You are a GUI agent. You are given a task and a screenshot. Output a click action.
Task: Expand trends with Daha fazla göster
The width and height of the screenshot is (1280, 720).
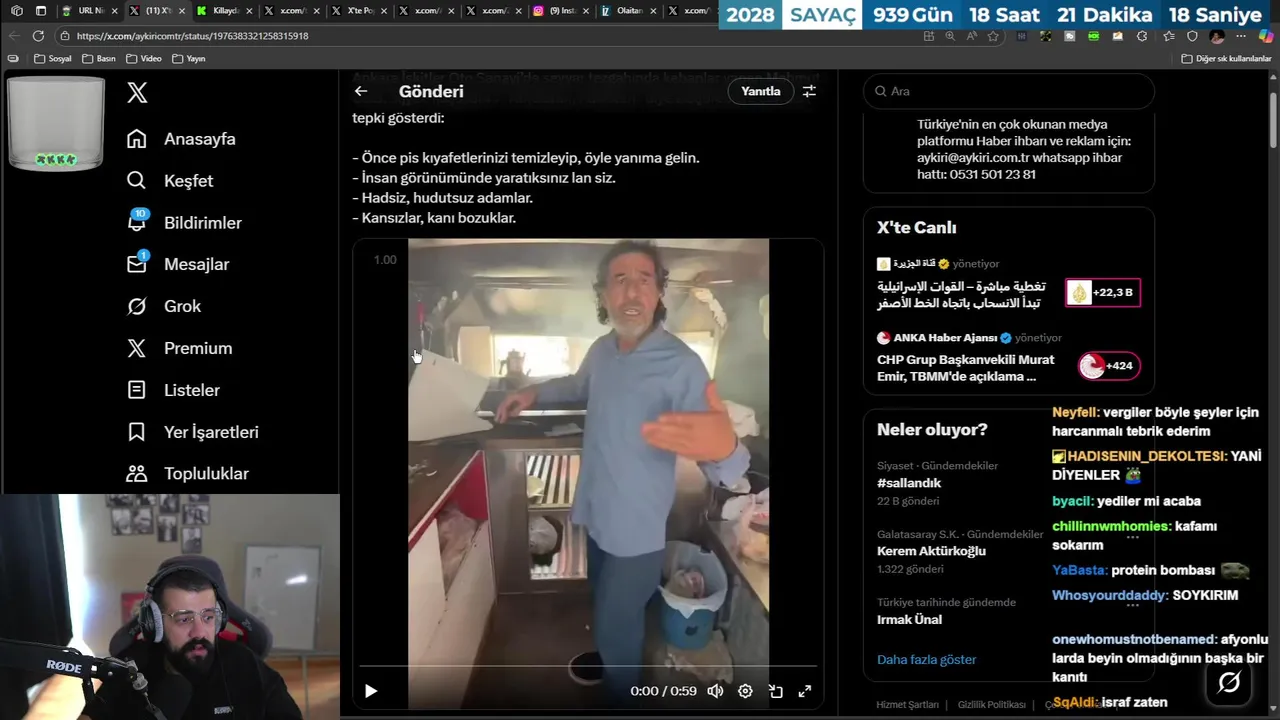tap(926, 660)
